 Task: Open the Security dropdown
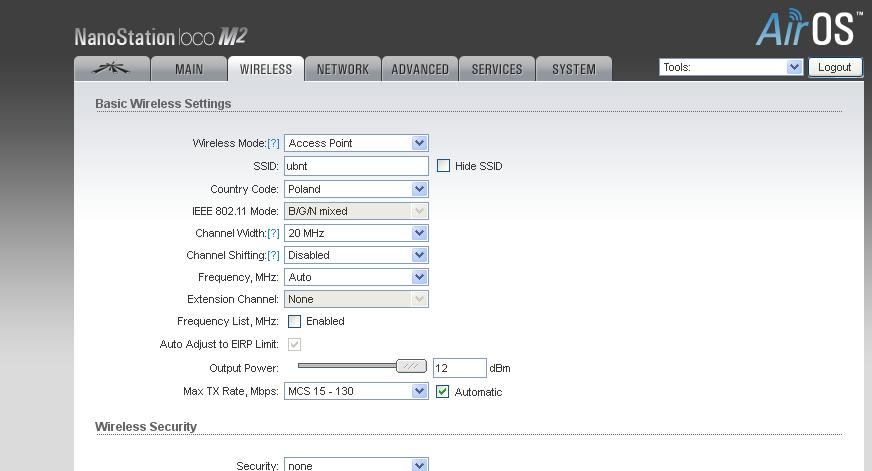point(356,465)
